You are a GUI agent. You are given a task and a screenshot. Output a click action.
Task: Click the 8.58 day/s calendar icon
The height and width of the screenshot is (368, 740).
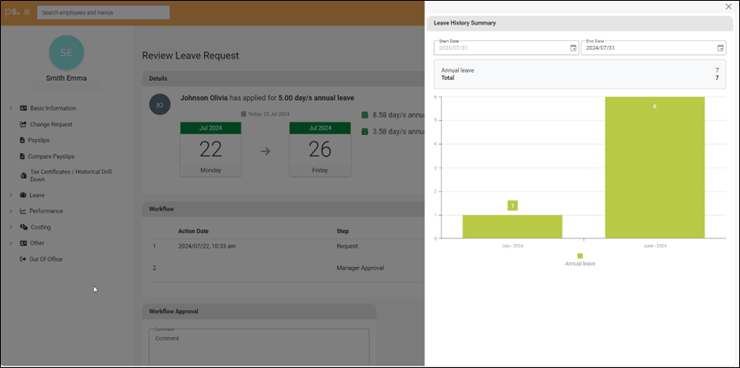tap(364, 115)
